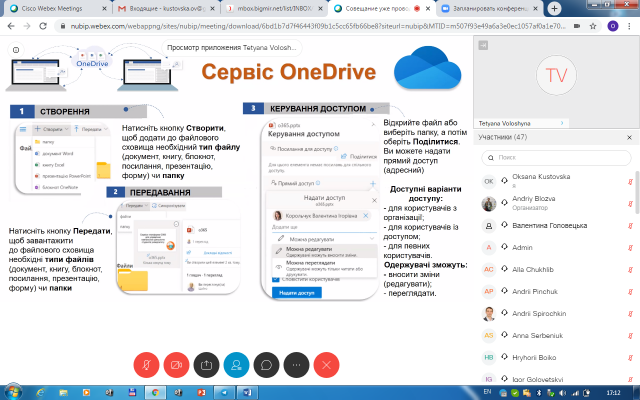Viewport: 640px width, 400px height.
Task: Click the OK avatar of Oksana Kustovska
Action: 489,181
